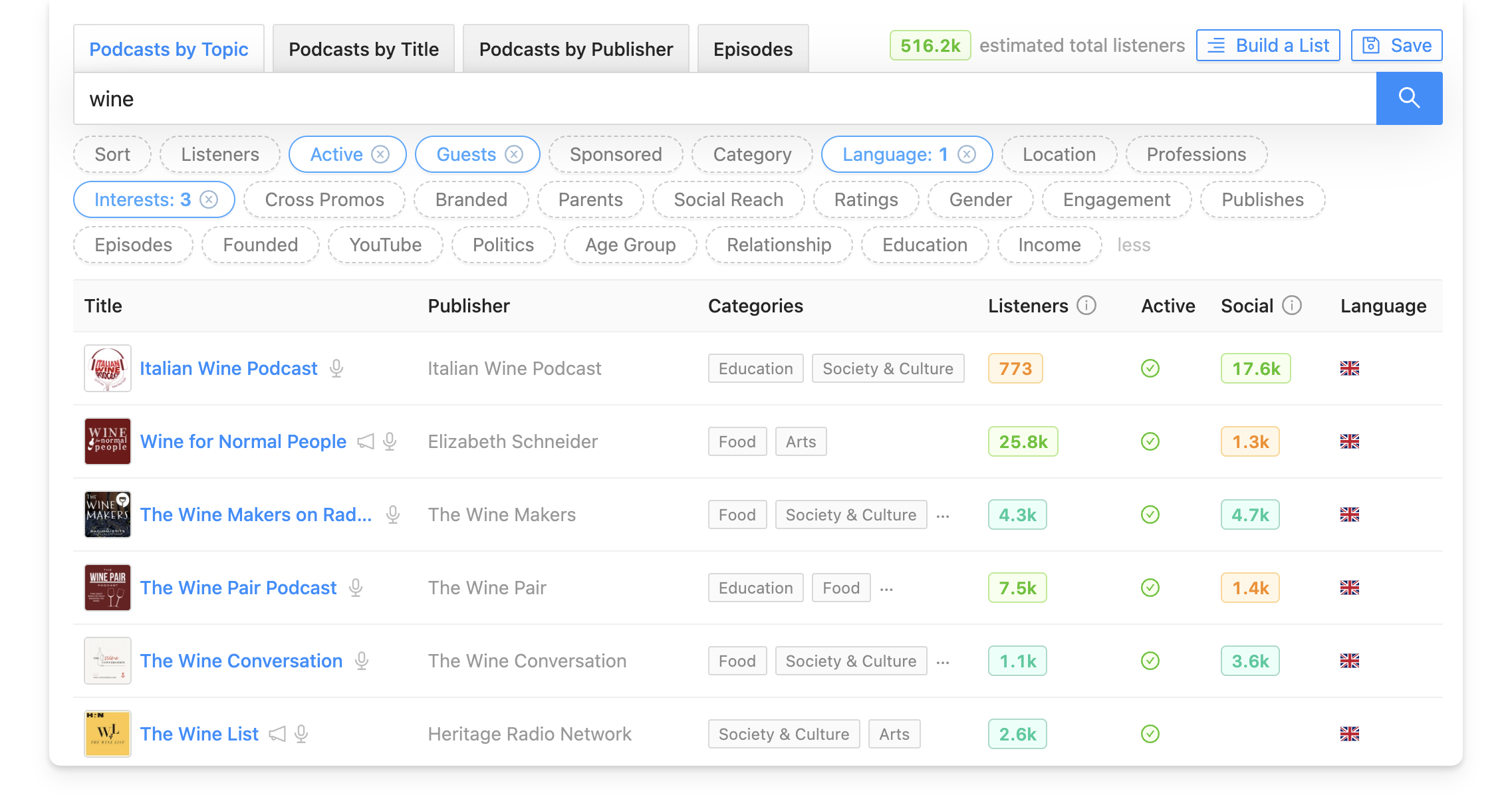Click megaphone icon beside Wine for Normal People
The height and width of the screenshot is (795, 1512).
[x=366, y=441]
